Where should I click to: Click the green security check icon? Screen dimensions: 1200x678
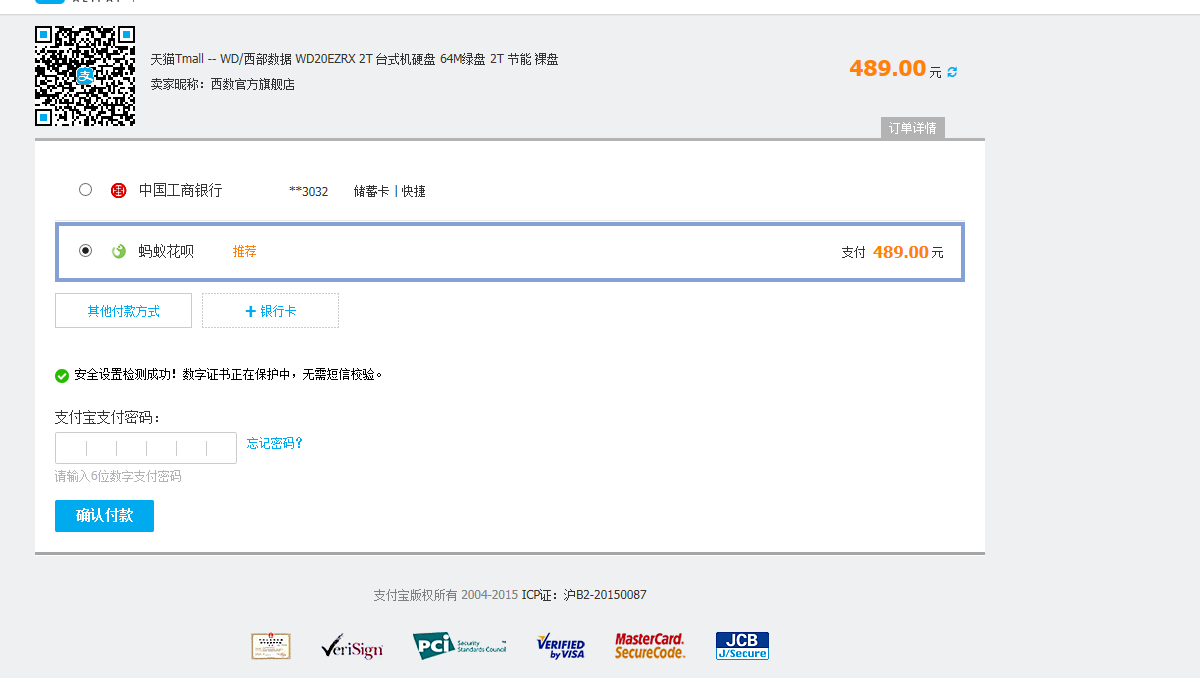pos(62,376)
